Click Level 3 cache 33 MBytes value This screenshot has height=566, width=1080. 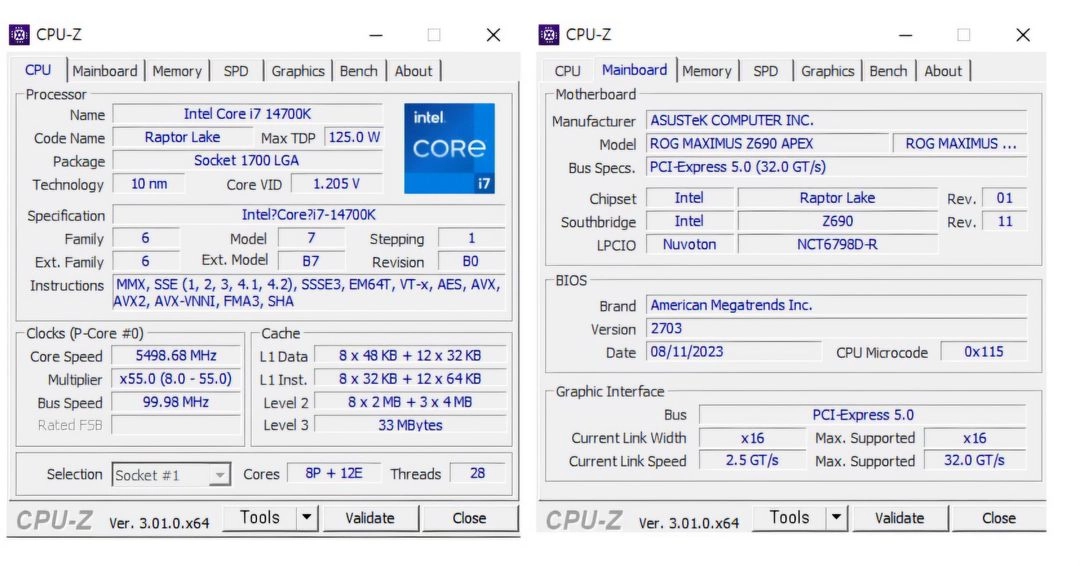coord(410,425)
